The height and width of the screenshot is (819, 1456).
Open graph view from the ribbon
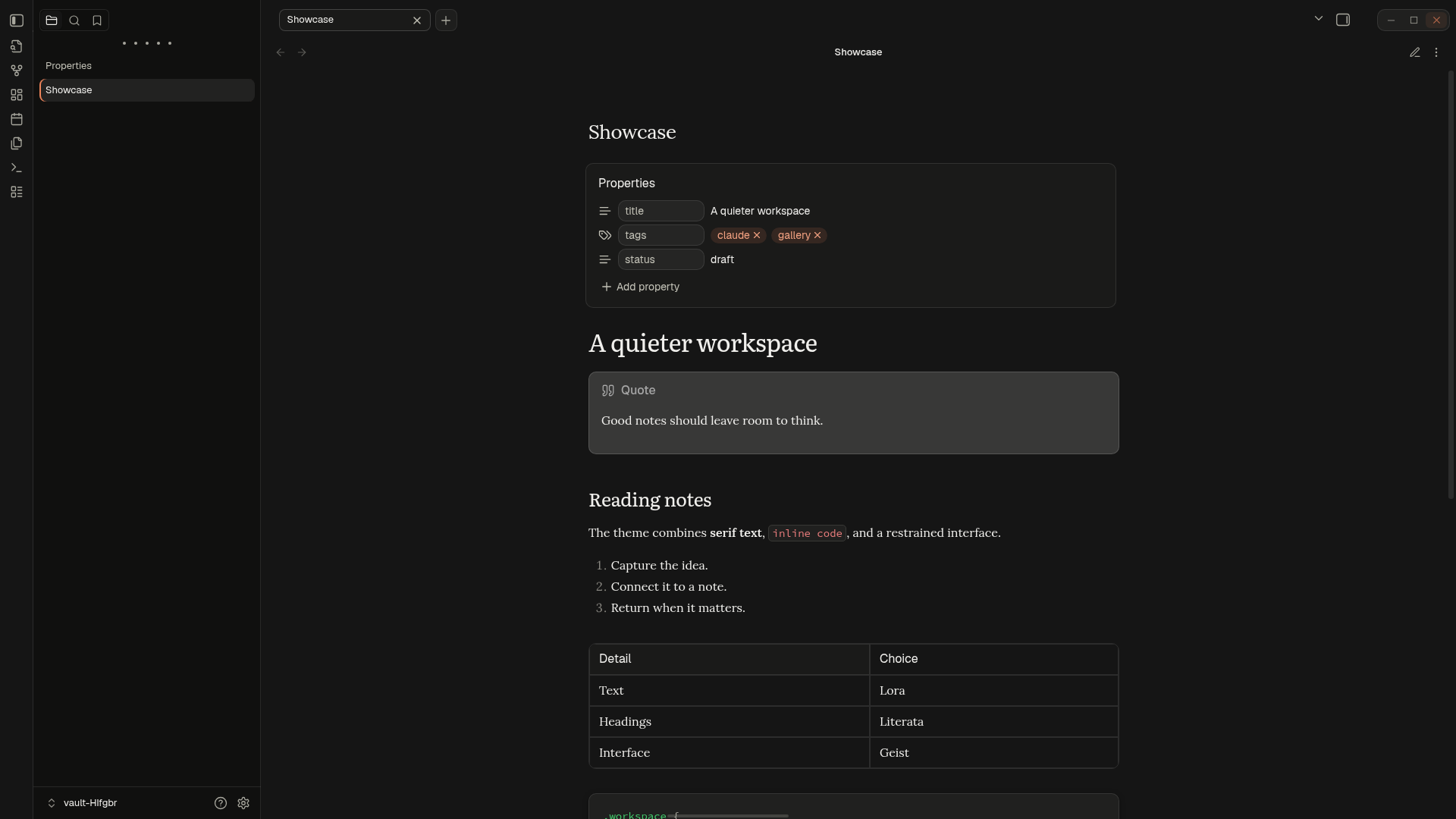point(17,71)
